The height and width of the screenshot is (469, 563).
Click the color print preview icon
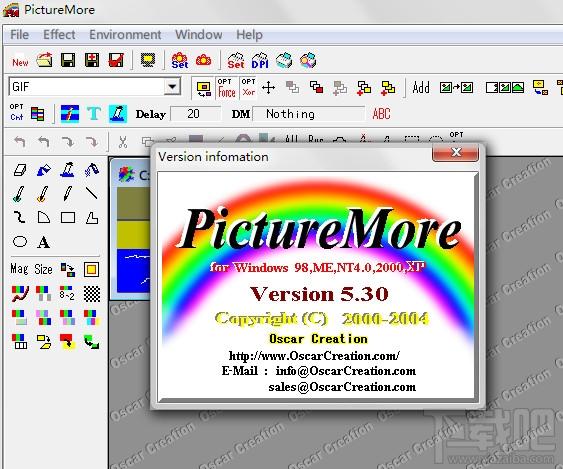pos(308,60)
